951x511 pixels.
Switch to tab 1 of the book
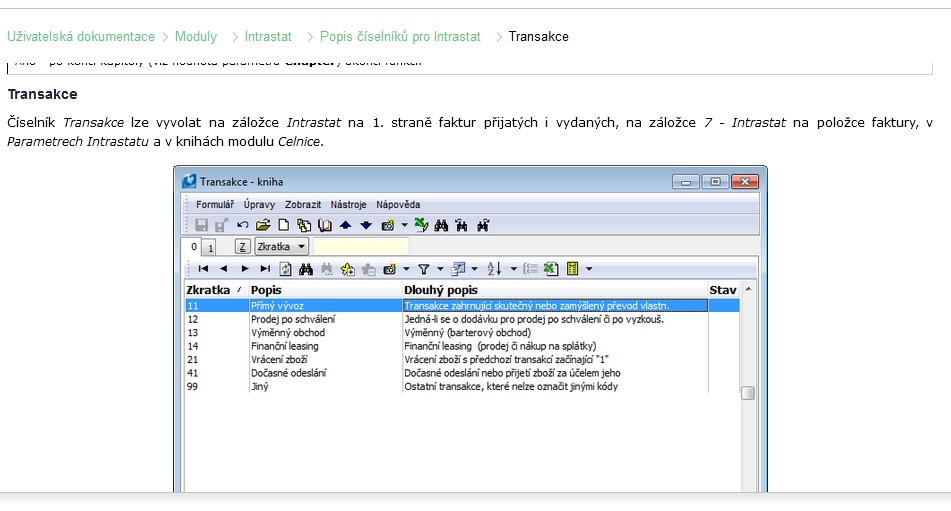[210, 247]
